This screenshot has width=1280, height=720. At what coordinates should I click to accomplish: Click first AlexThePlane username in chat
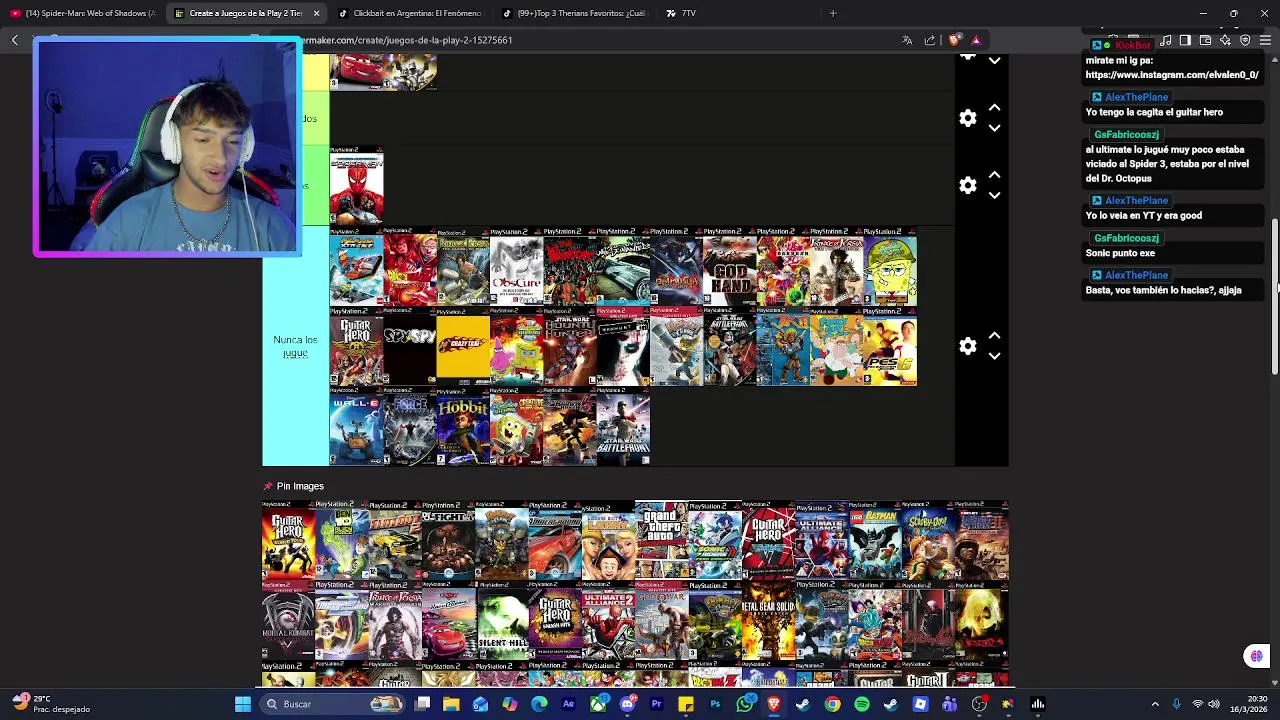(1136, 97)
